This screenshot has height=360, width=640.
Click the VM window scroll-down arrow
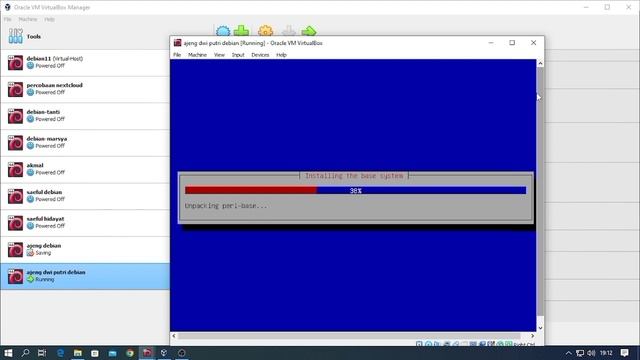point(540,328)
